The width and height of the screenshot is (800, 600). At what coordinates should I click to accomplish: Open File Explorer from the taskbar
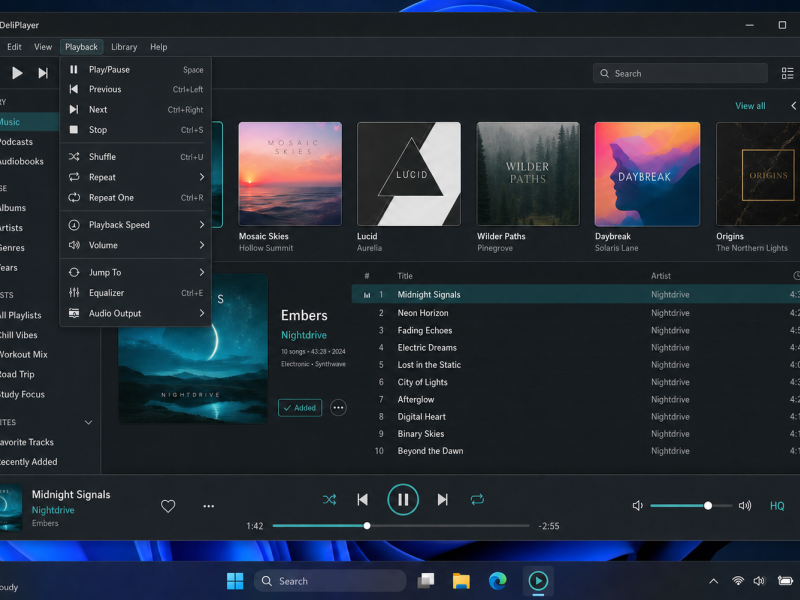tap(461, 581)
